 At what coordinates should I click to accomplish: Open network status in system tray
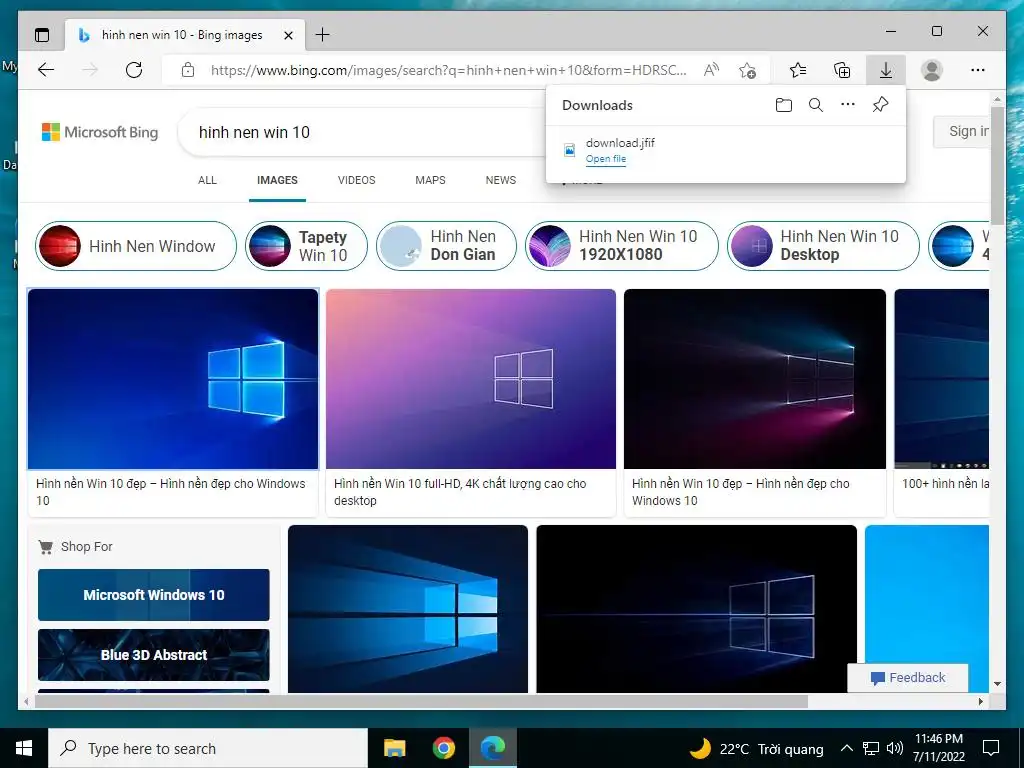pyautogui.click(x=871, y=748)
